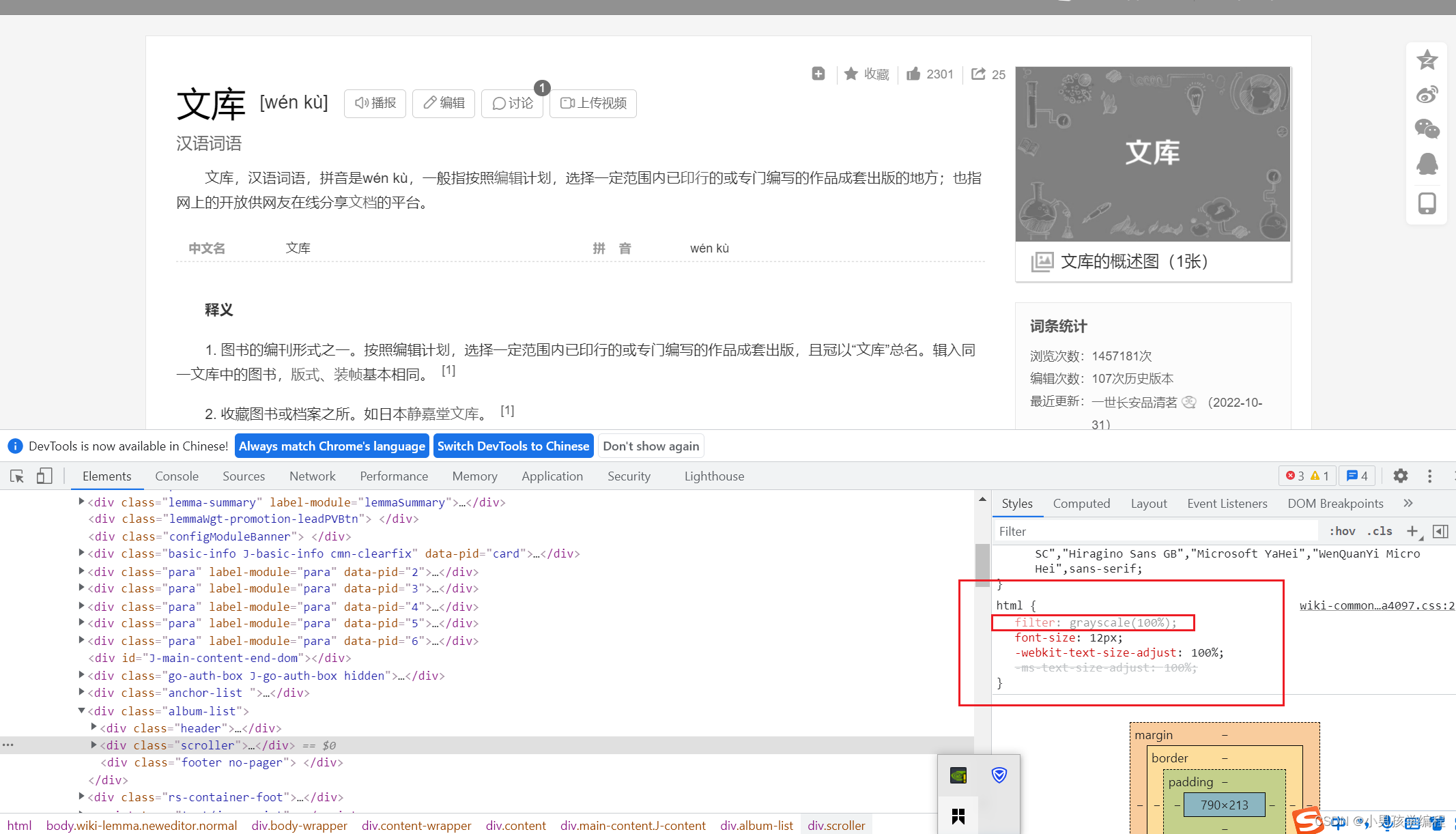
Task: Toggle the .cls class editor
Action: 1380,531
